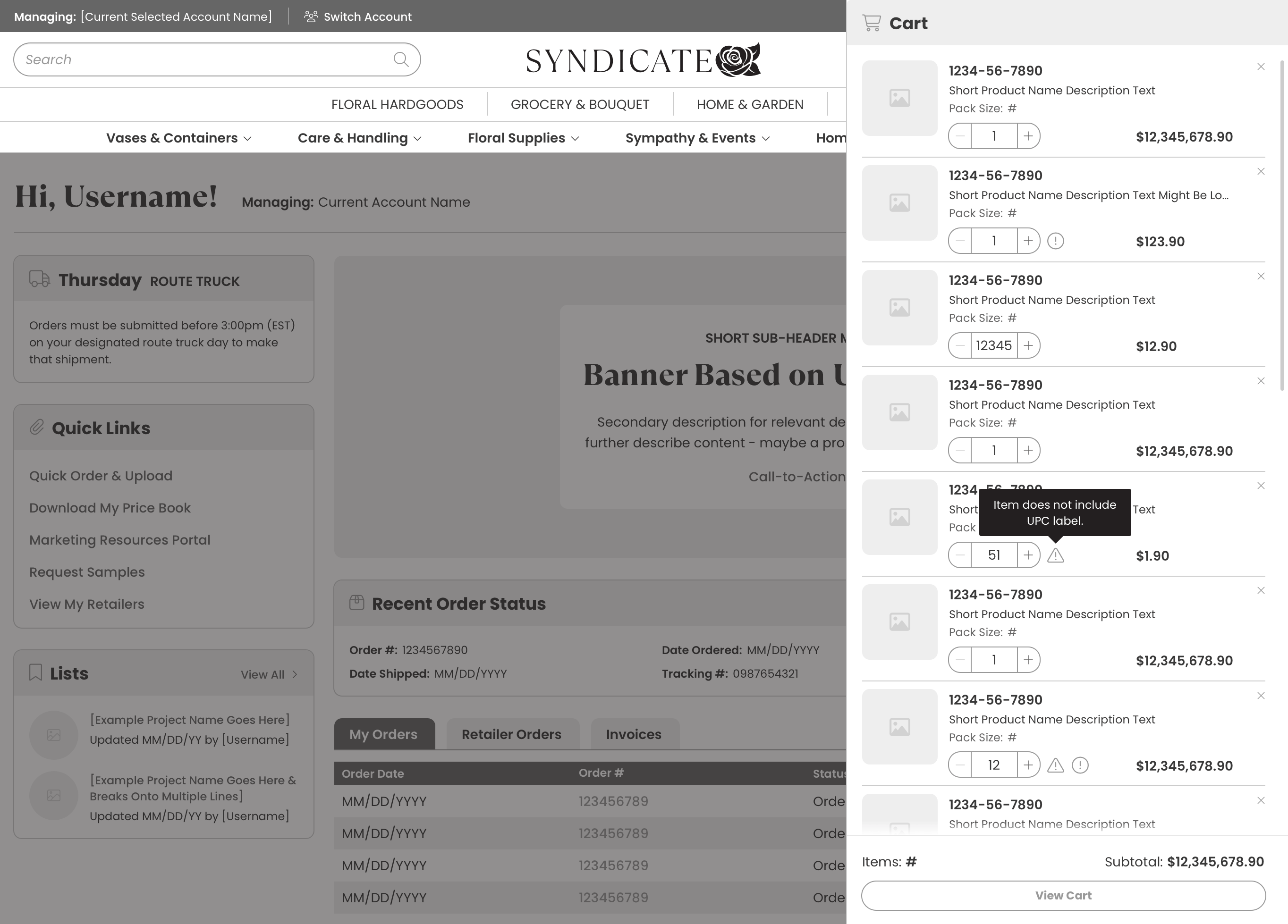Click warning triangle on quantity 12 item

click(x=1055, y=765)
